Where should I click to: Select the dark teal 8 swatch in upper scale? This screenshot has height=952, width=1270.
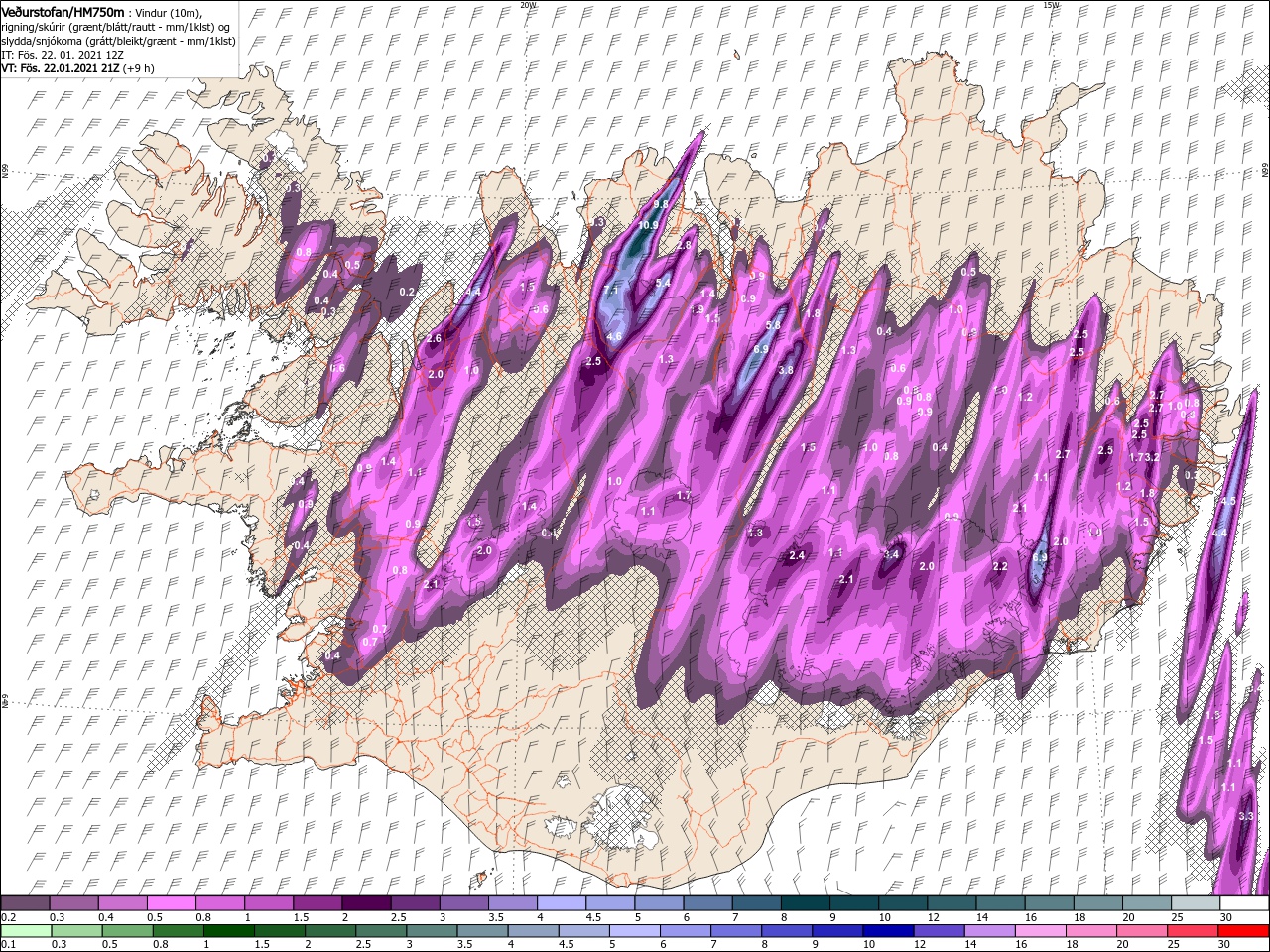coord(805,903)
